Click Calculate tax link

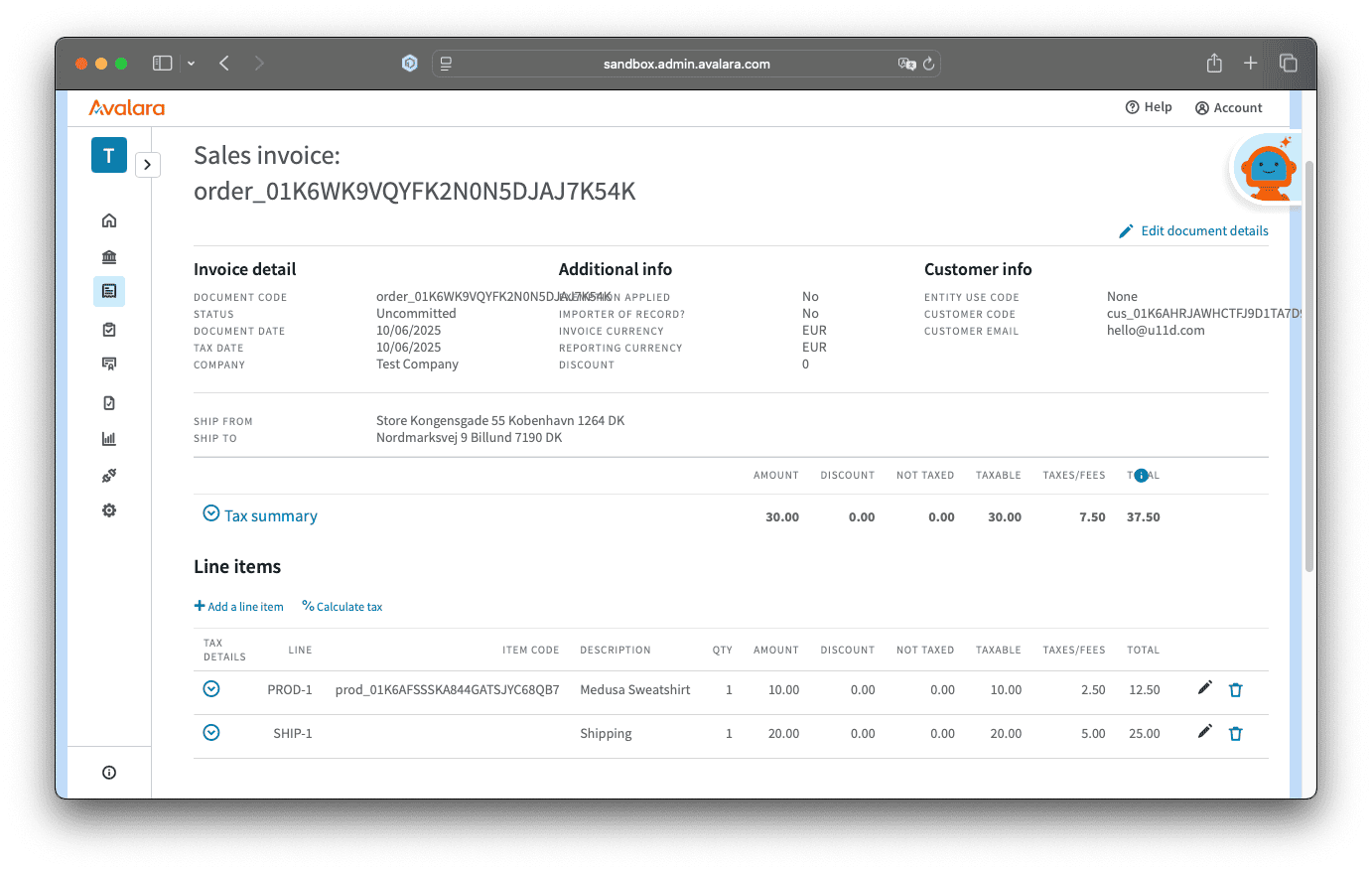(343, 607)
